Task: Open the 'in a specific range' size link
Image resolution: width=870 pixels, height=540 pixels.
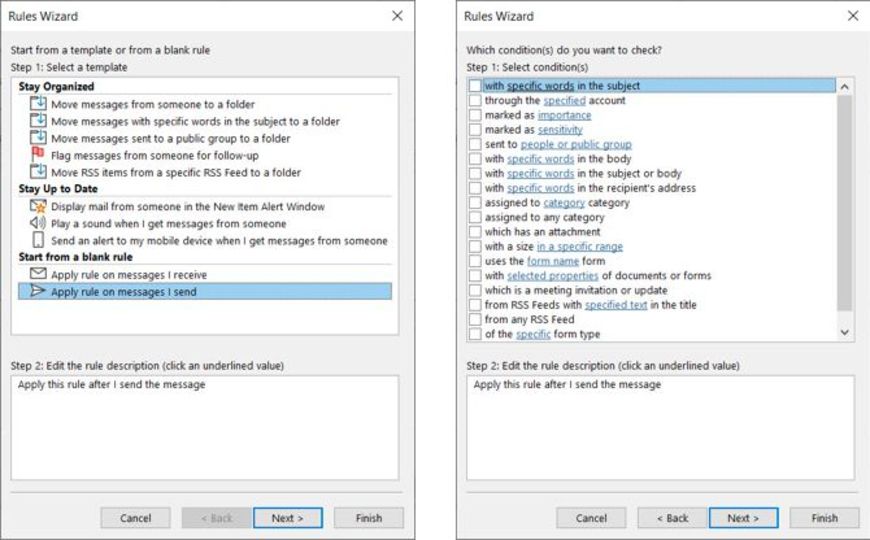Action: [x=580, y=246]
